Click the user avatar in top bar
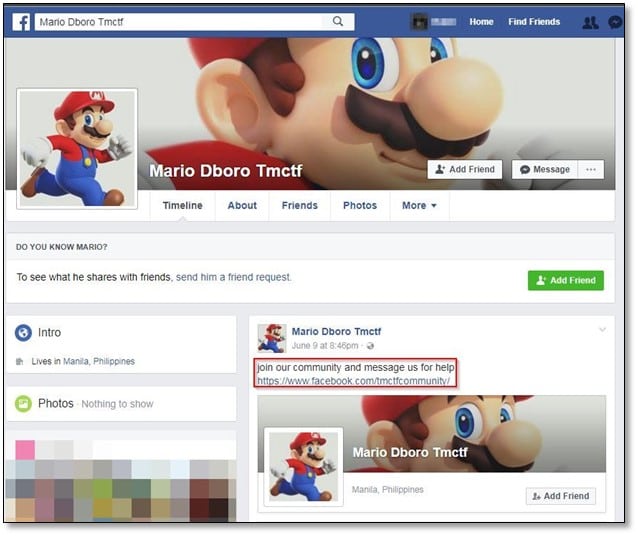Viewport: 638px width, 536px height. 420,21
